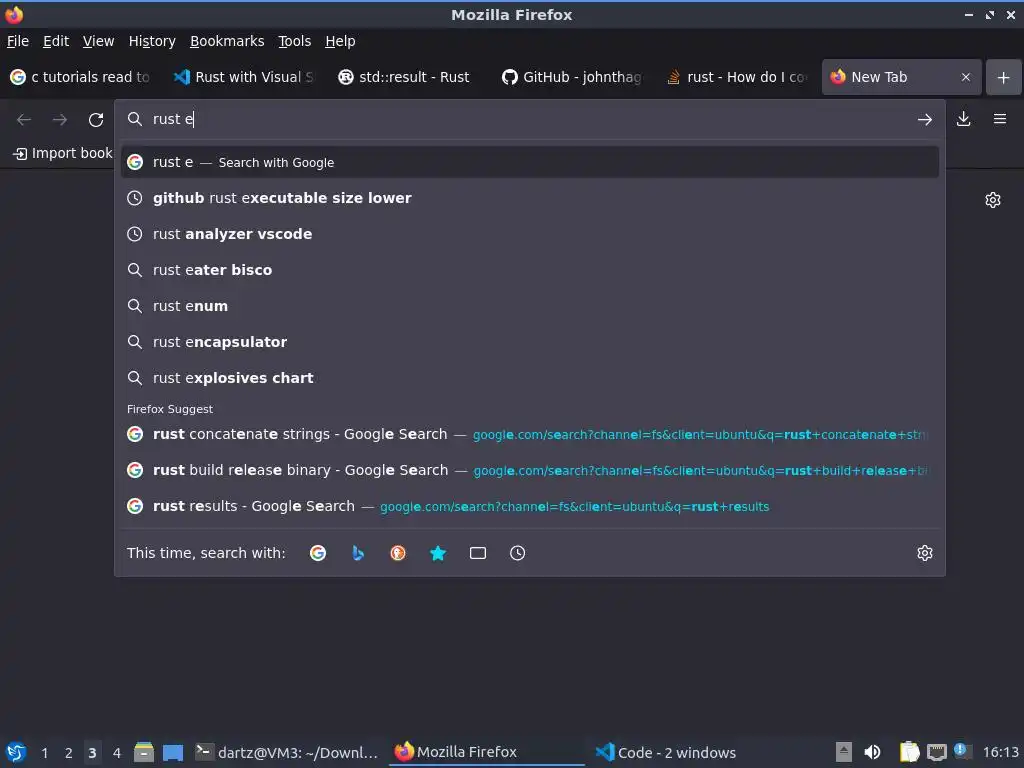Open 'rust results - Google Search' result

click(530, 506)
